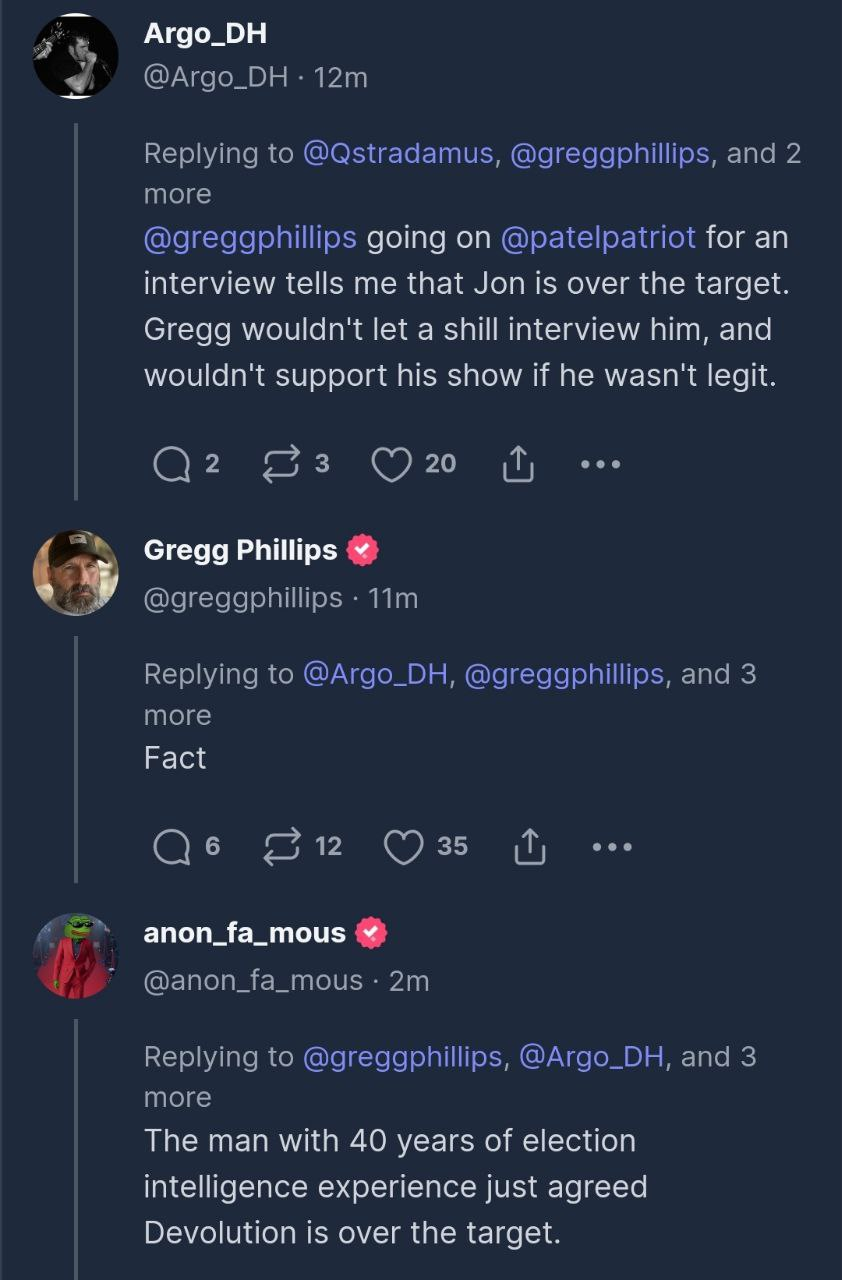
Task: Follow the @Qstradamus mention link
Action: (398, 153)
